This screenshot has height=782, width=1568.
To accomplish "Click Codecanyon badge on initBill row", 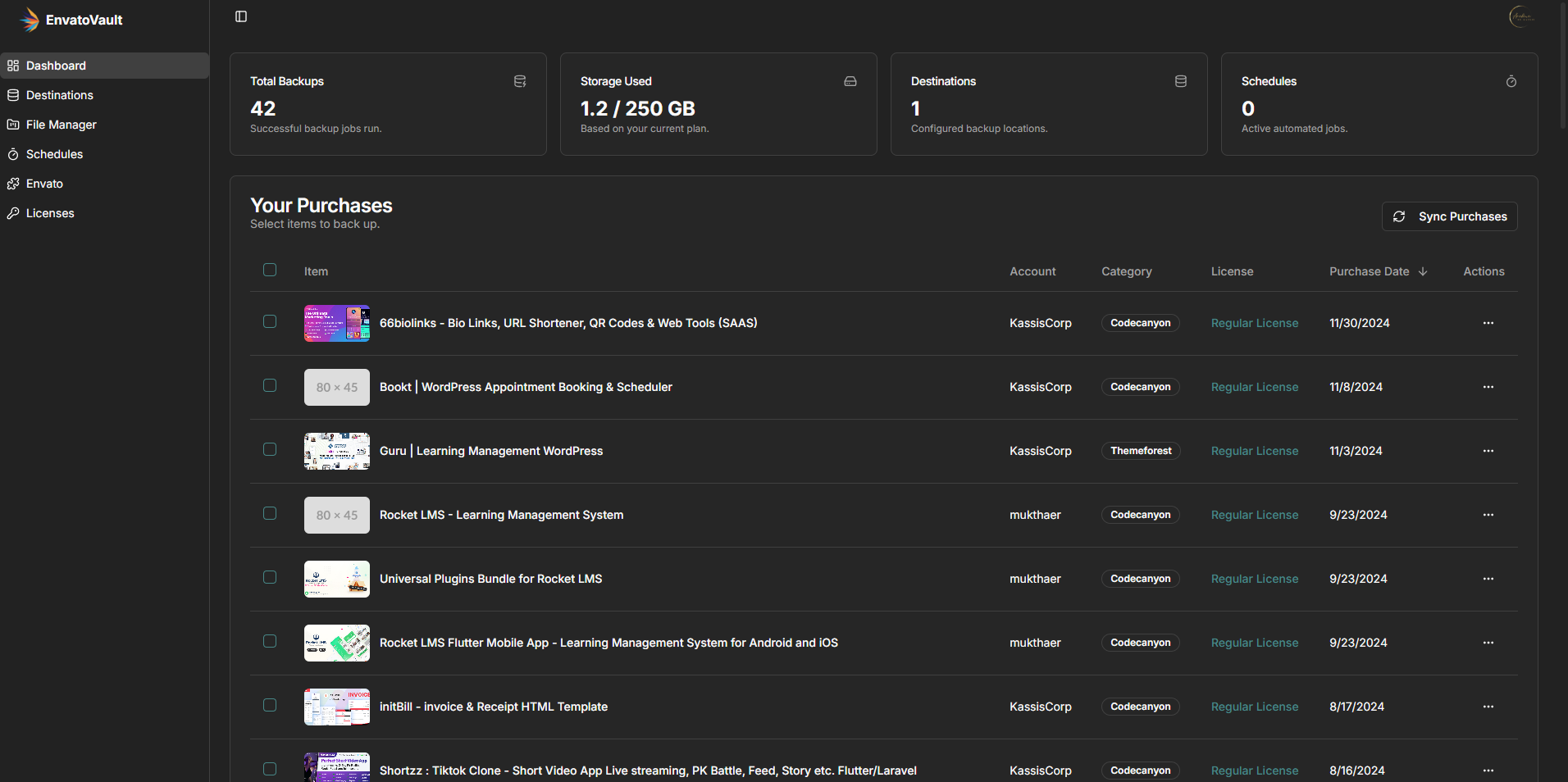I will coord(1141,707).
